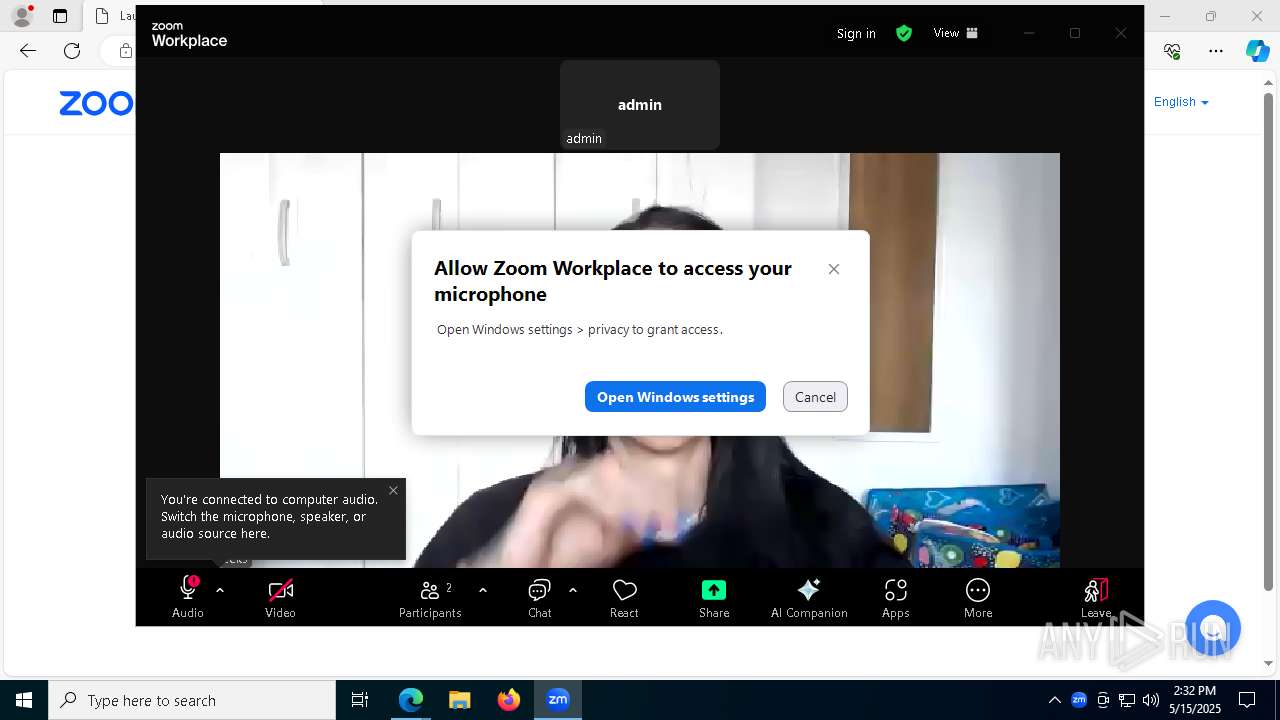Click the Open Windows settings button
The width and height of the screenshot is (1280, 720).
[676, 397]
